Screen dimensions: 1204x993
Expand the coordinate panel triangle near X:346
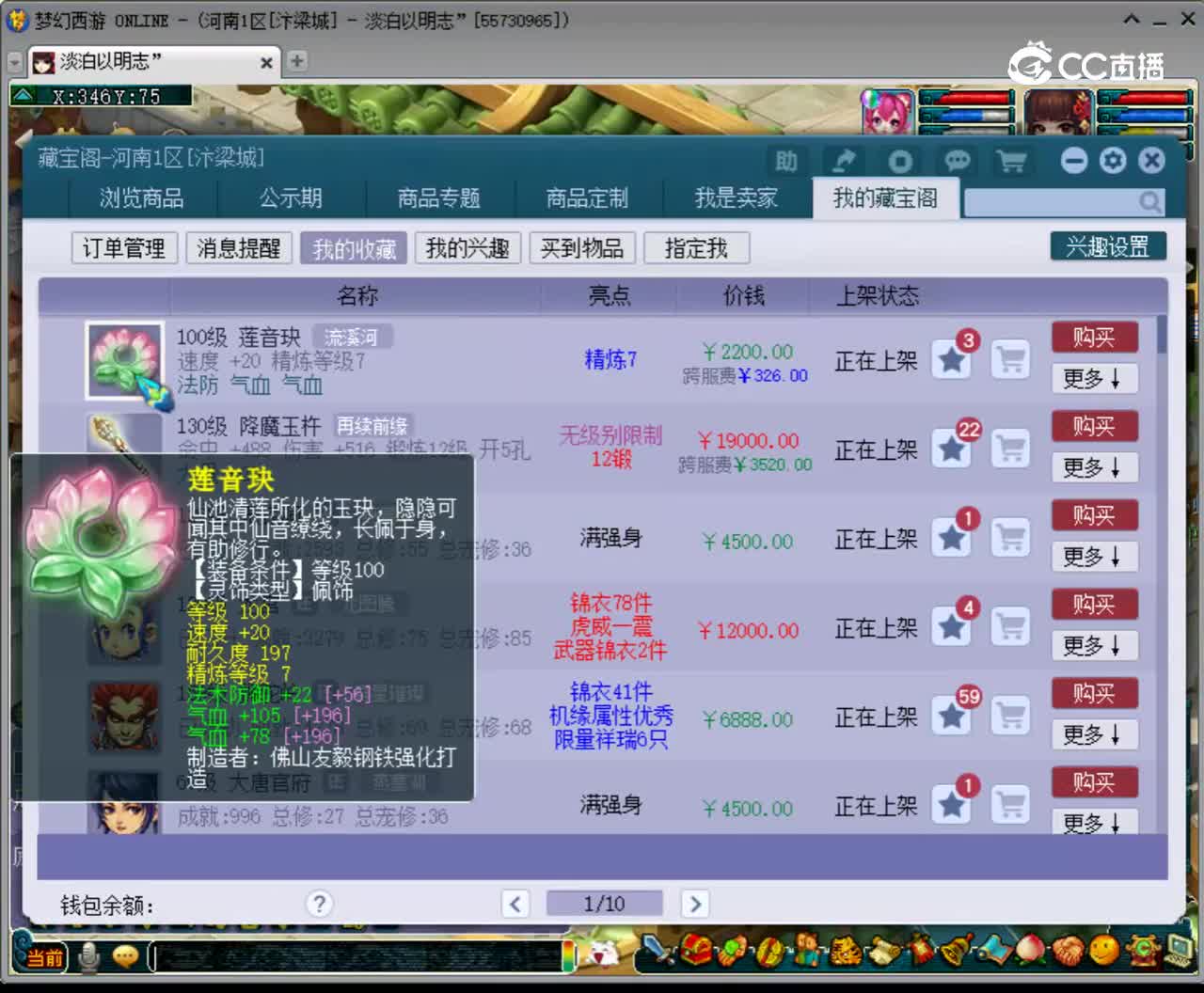24,96
